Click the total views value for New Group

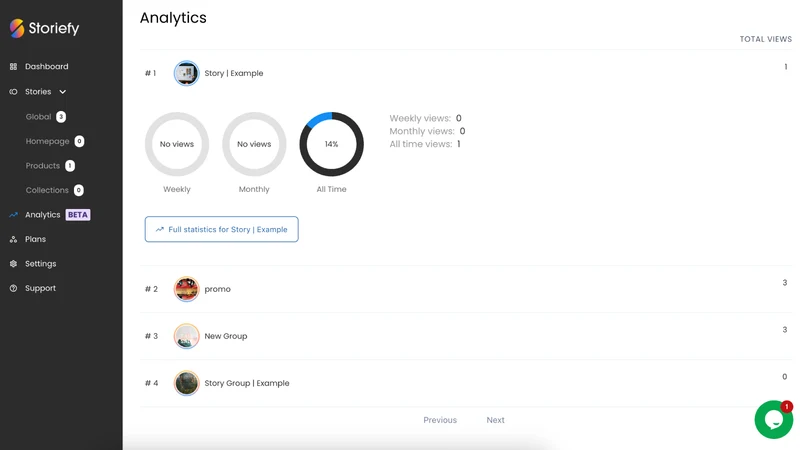785,330
